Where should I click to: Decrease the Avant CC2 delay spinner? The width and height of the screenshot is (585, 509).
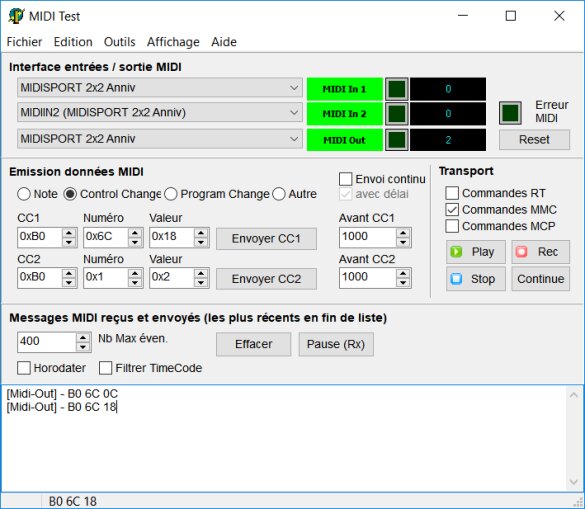pos(403,283)
